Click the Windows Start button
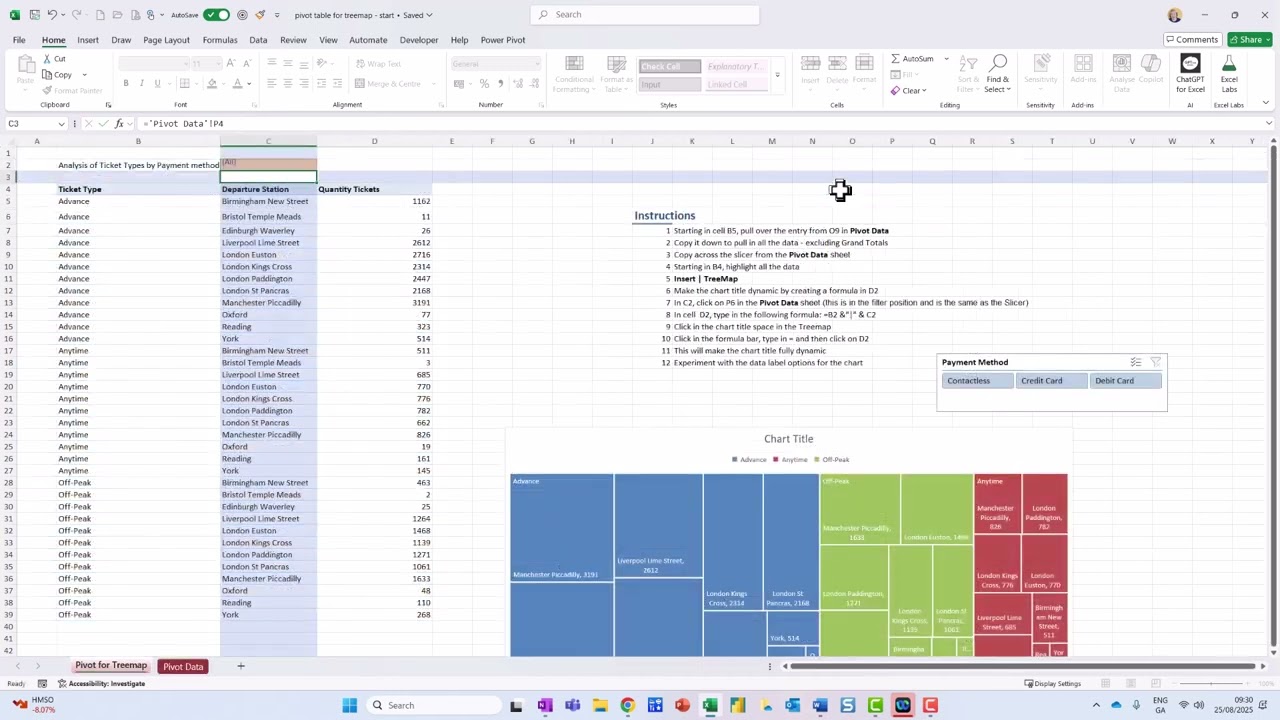Screen dimensions: 1280x720 point(350,706)
